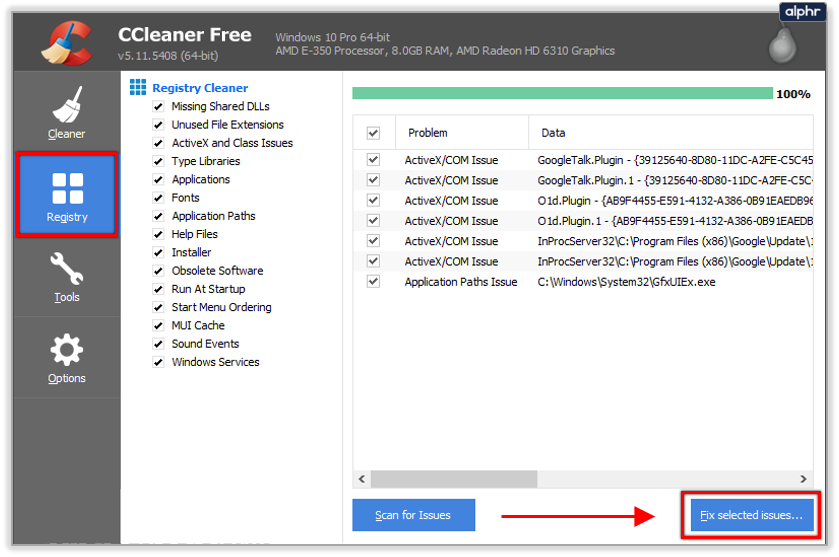839x557 pixels.
Task: Toggle the Application Paths checkbox
Action: pos(158,216)
